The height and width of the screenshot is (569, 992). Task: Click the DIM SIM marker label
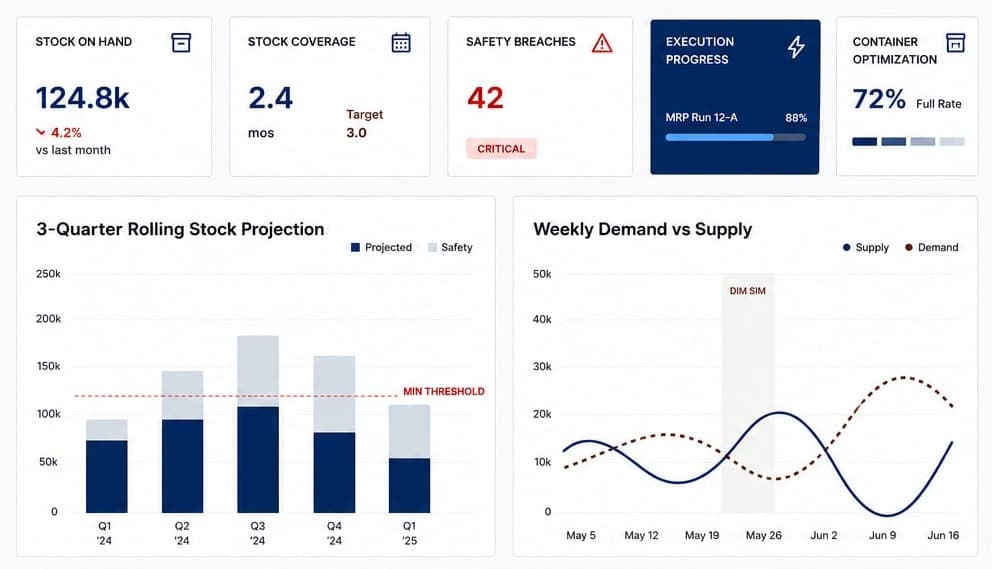pyautogui.click(x=747, y=291)
